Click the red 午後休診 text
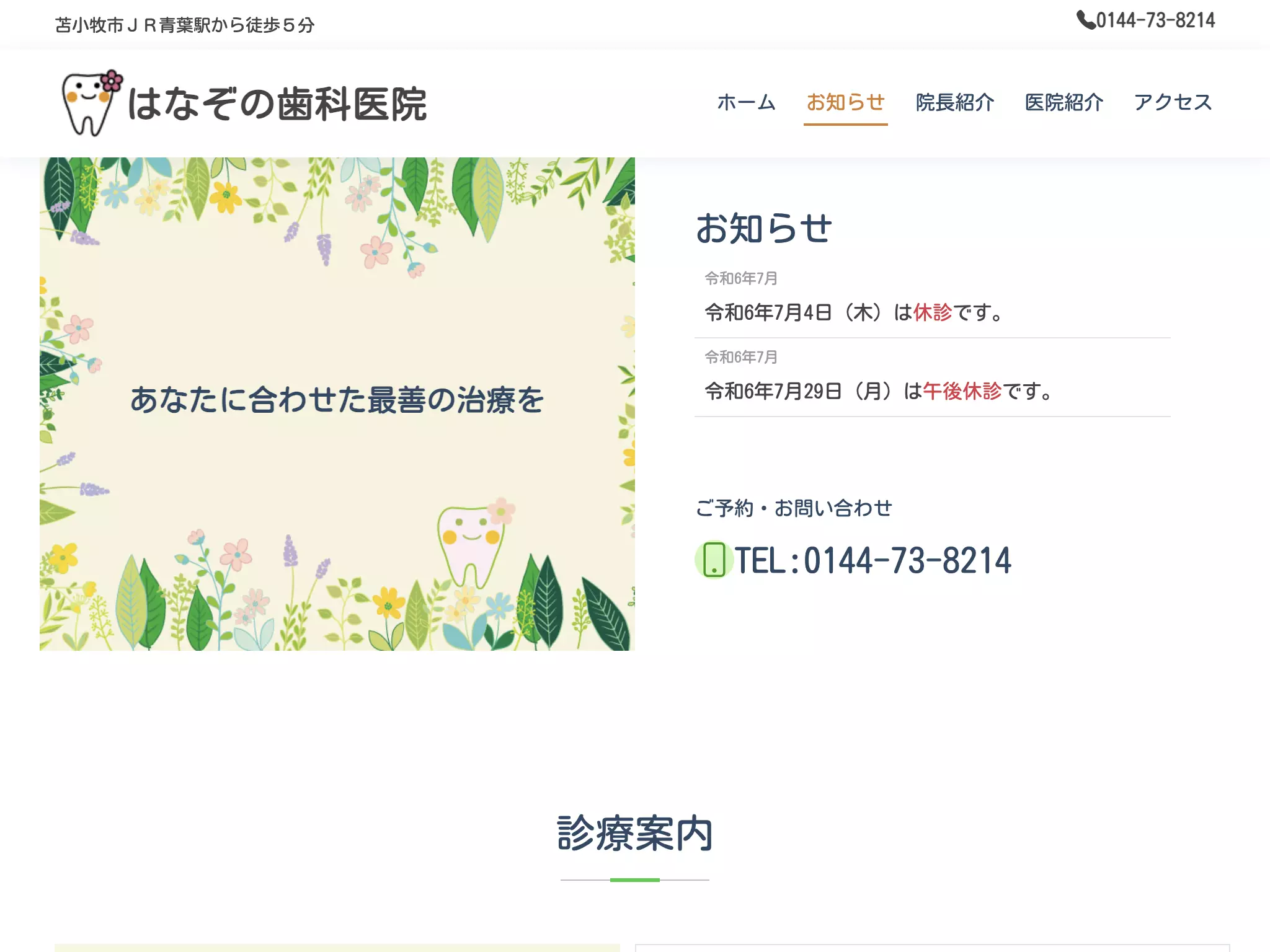This screenshot has width=1270, height=952. pyautogui.click(x=962, y=391)
